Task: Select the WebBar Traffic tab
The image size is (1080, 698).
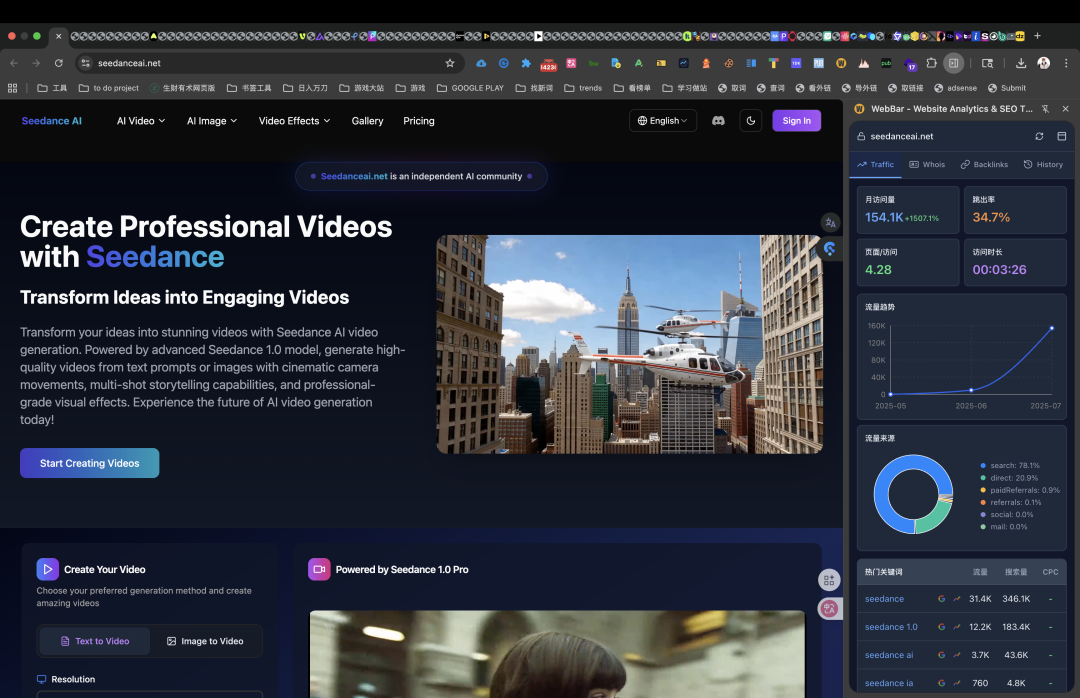Action: click(x=875, y=165)
